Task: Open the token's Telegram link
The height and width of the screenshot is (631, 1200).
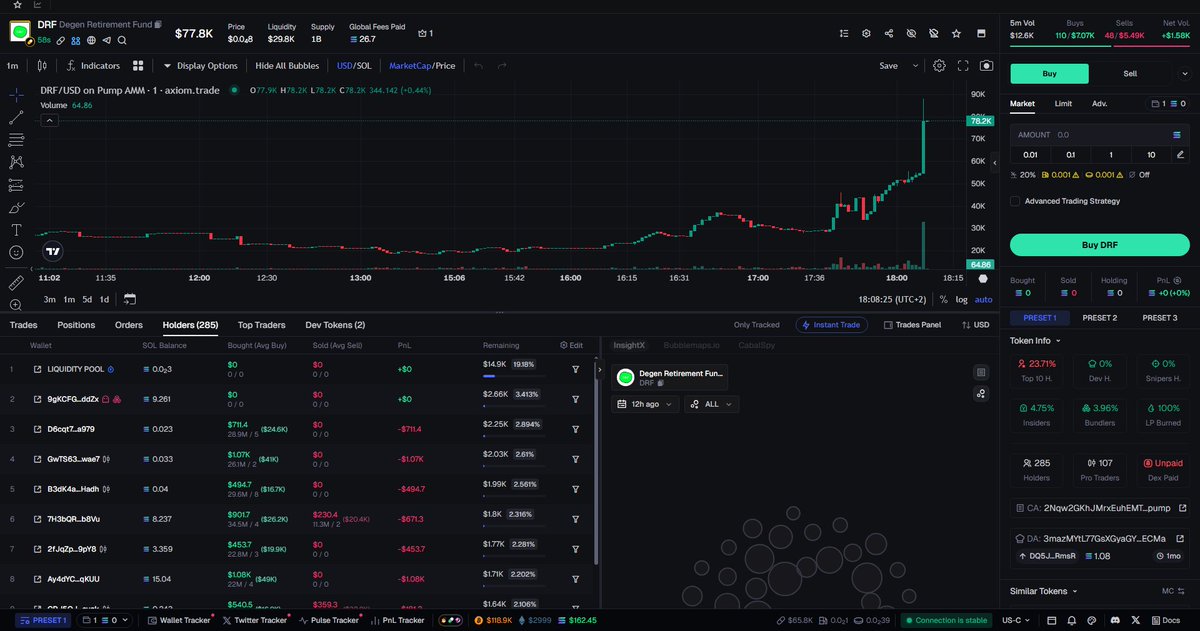Action: point(106,40)
